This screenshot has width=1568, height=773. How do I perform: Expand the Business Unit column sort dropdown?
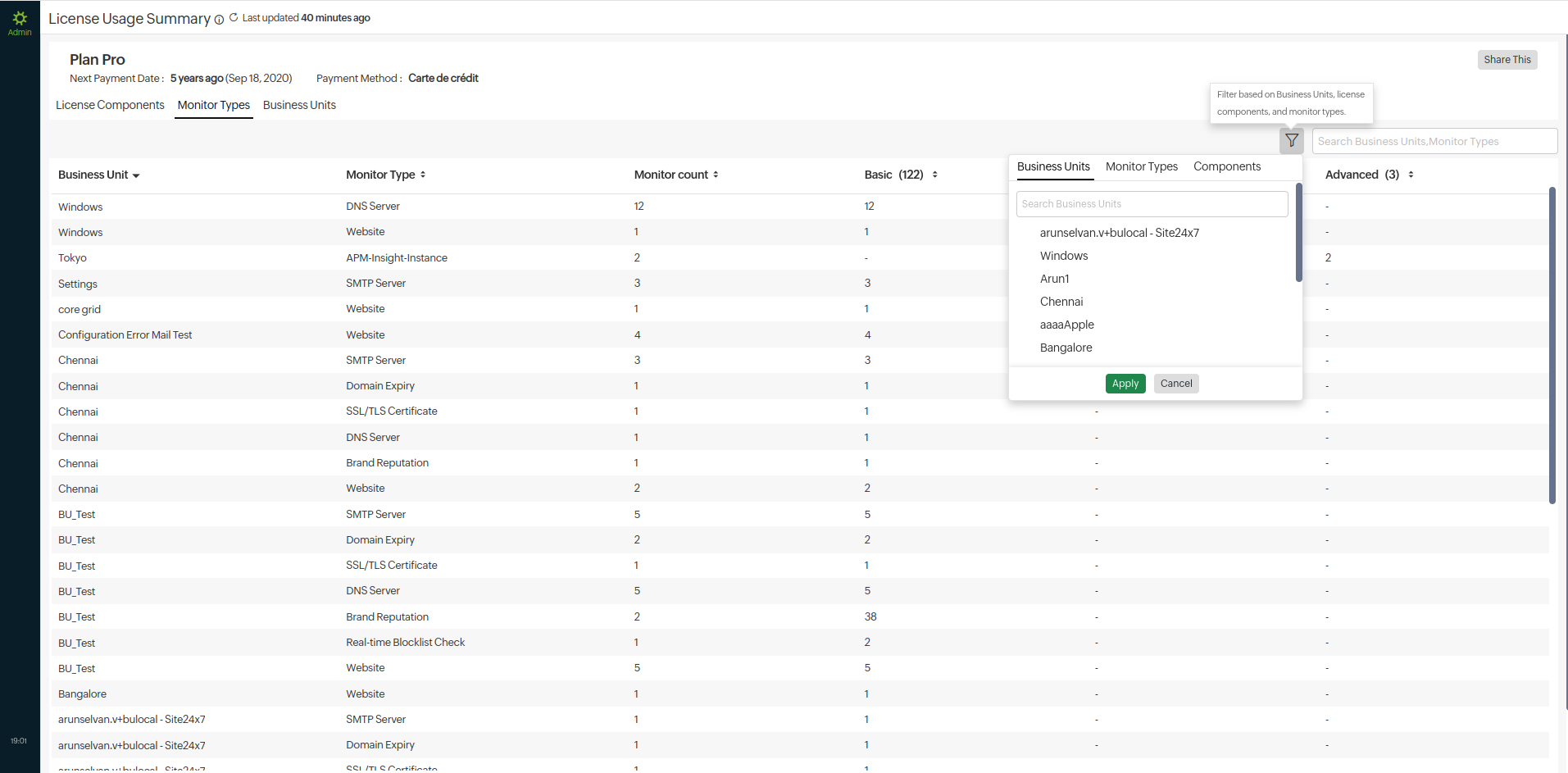pyautogui.click(x=136, y=175)
